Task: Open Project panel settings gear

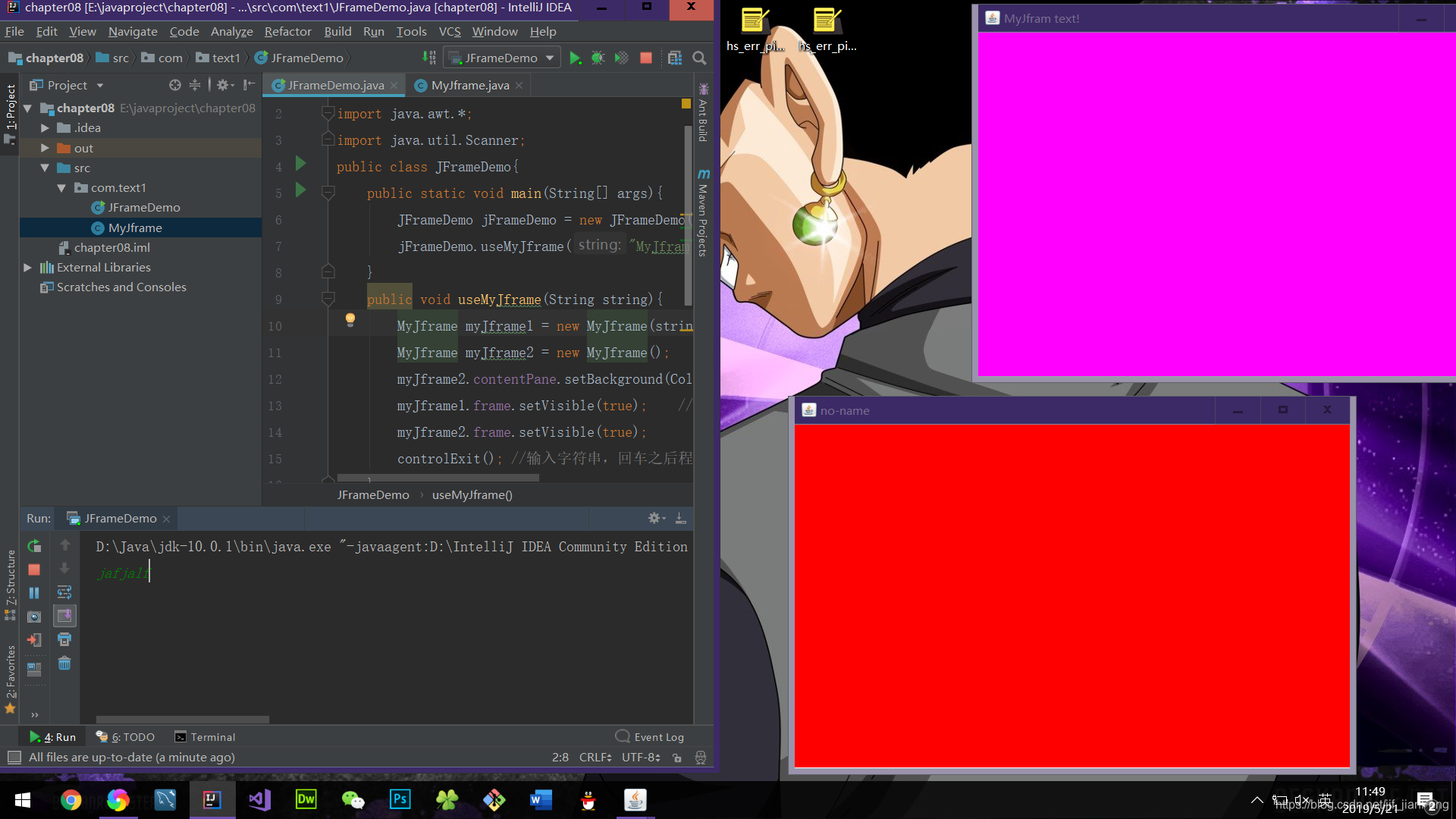Action: [224, 85]
